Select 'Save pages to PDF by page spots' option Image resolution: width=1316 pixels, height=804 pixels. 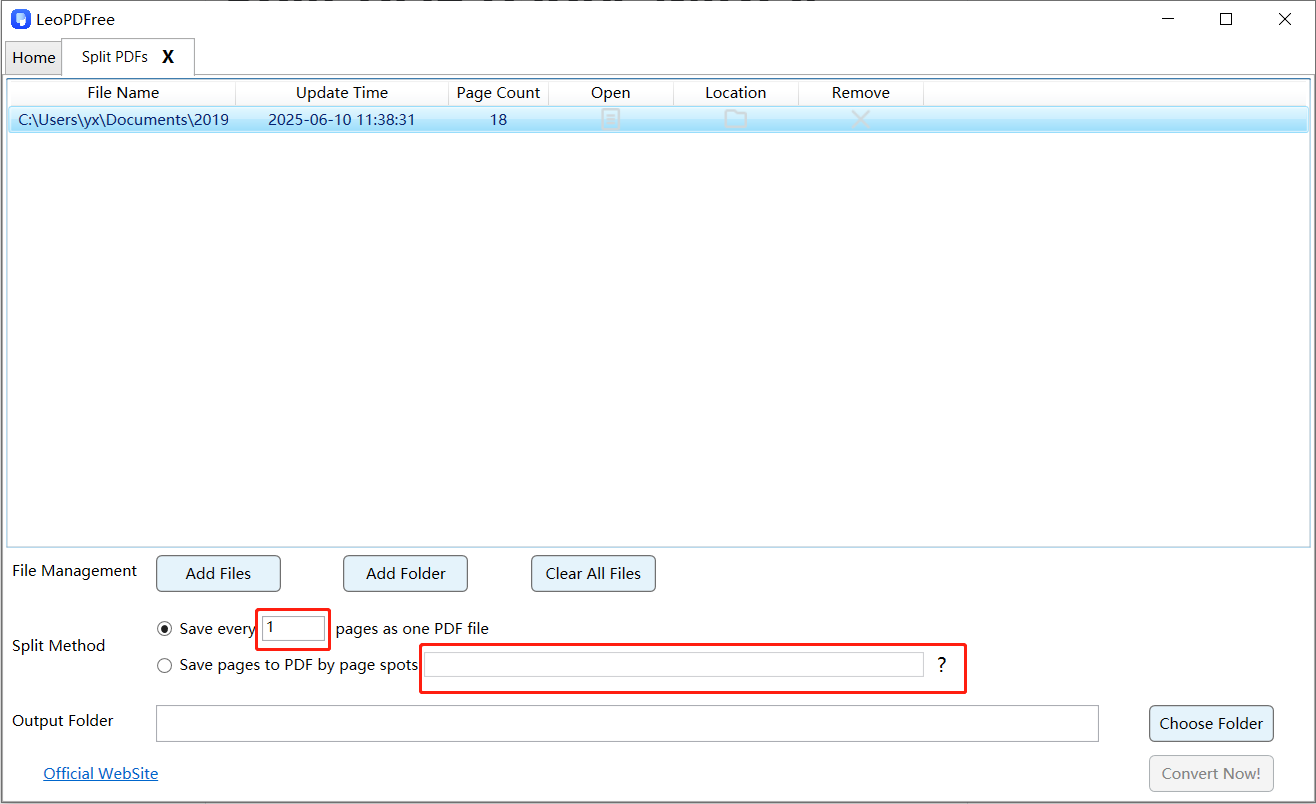point(165,665)
